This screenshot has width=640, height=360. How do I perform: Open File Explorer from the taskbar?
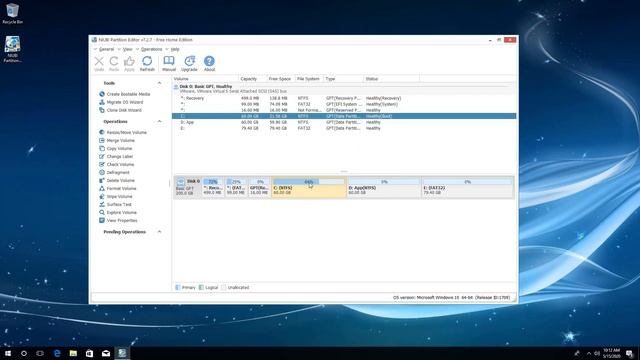coord(73,353)
